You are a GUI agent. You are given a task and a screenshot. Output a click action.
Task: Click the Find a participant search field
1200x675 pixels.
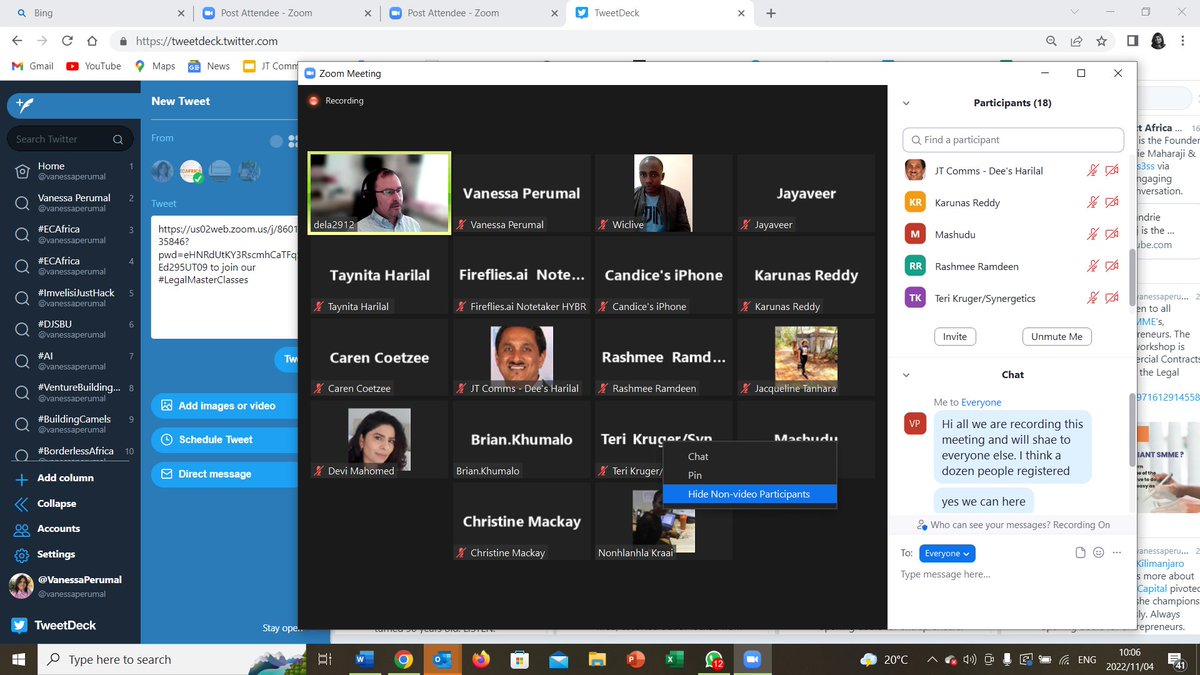pyautogui.click(x=1012, y=140)
